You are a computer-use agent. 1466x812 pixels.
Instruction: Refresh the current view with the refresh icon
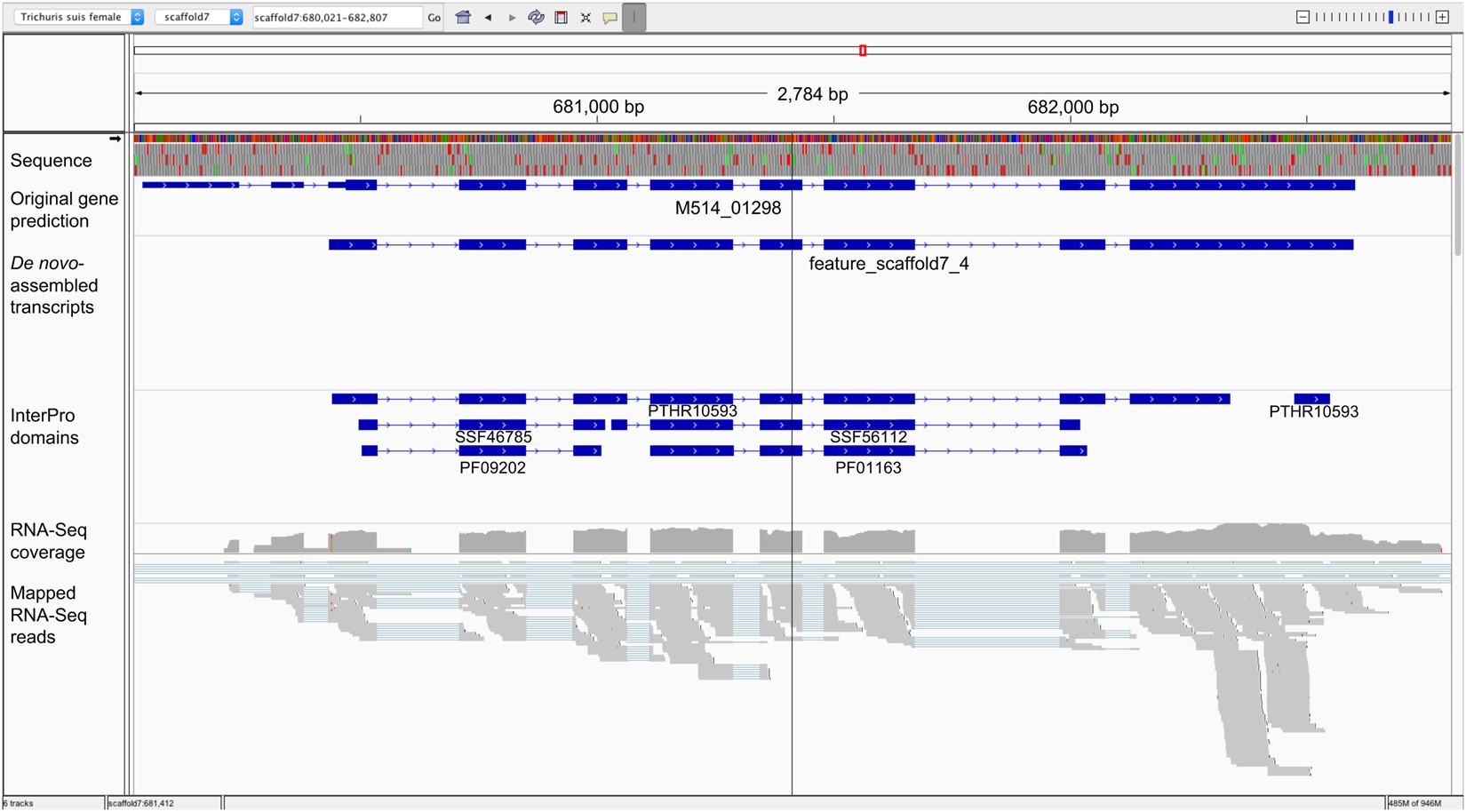[x=537, y=17]
